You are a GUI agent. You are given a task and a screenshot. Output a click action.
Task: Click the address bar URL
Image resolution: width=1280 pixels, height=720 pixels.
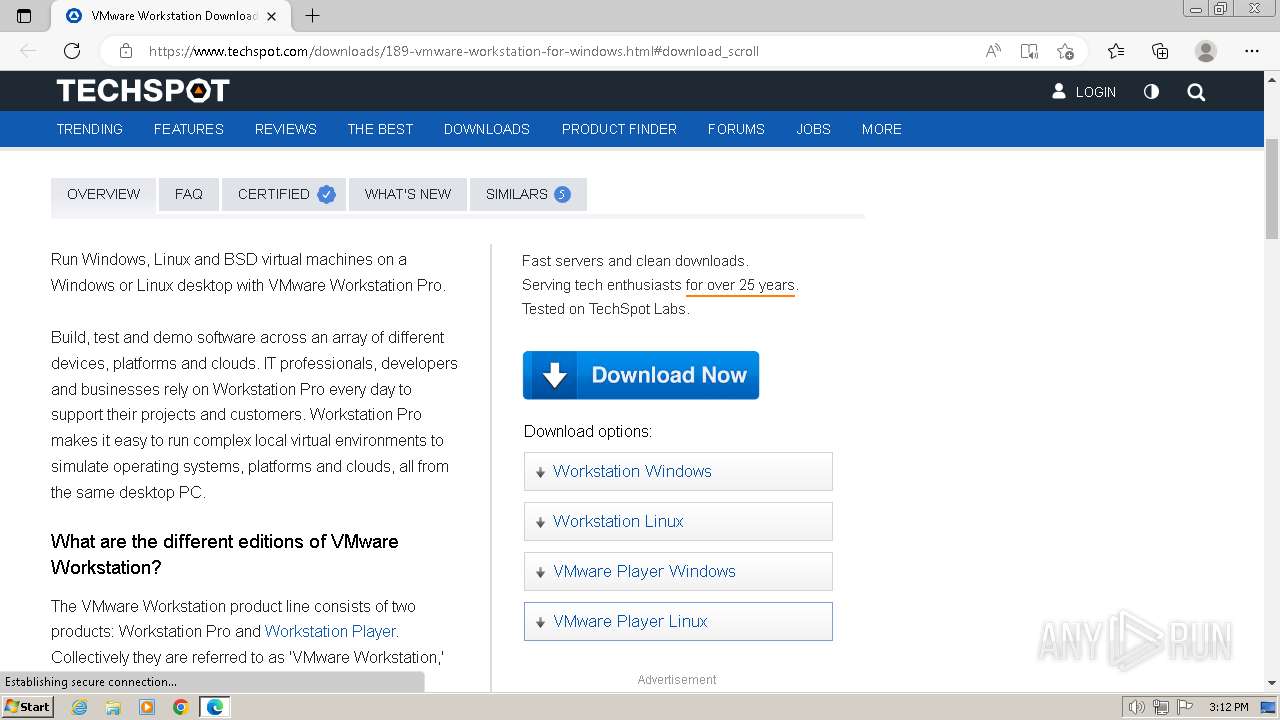tap(454, 51)
